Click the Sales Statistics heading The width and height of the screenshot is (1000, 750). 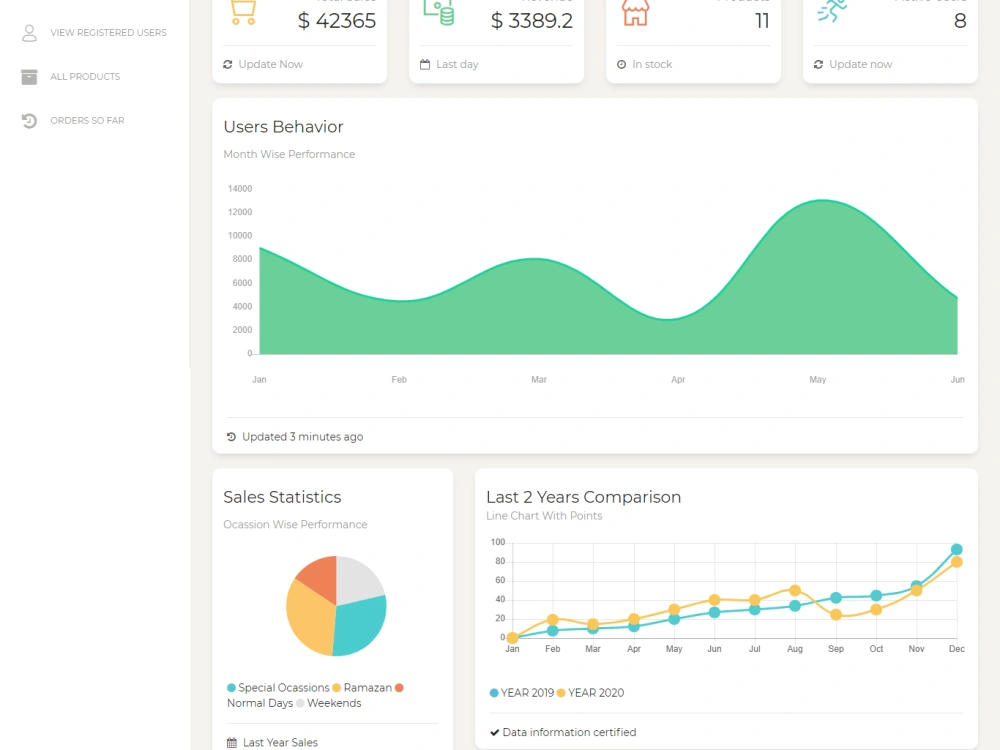coord(282,497)
